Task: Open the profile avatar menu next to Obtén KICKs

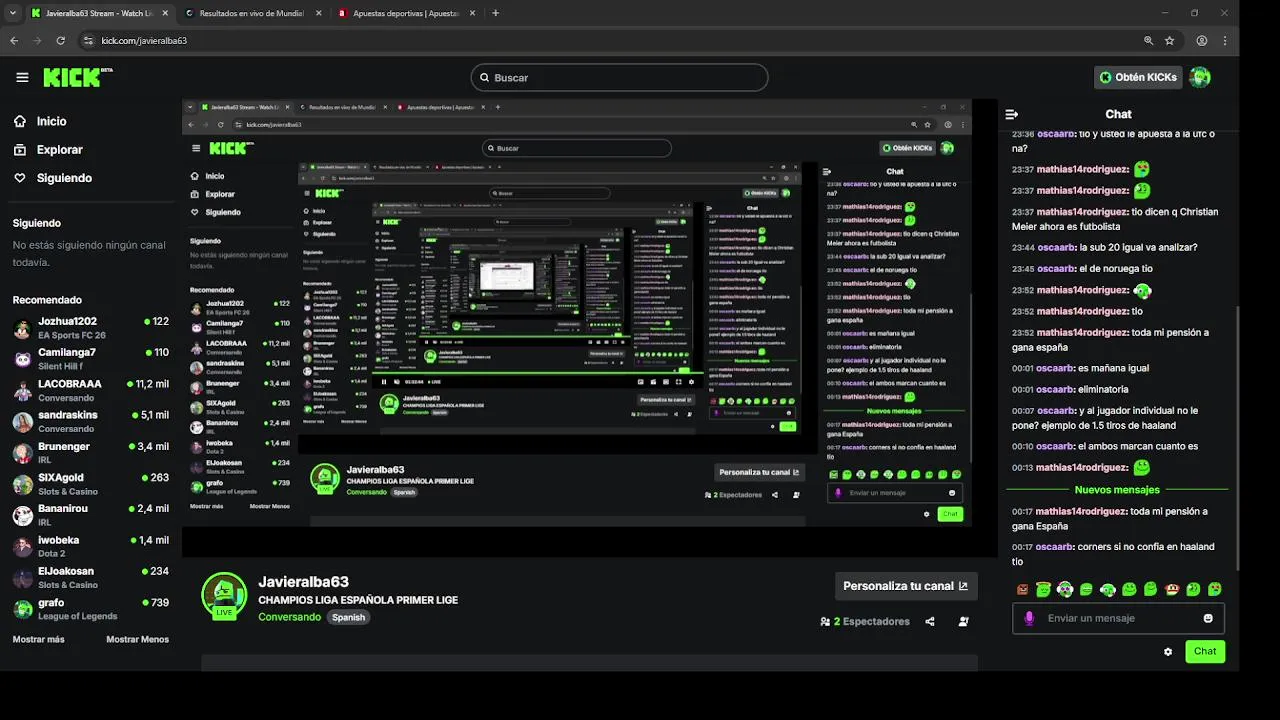Action: coord(1200,77)
